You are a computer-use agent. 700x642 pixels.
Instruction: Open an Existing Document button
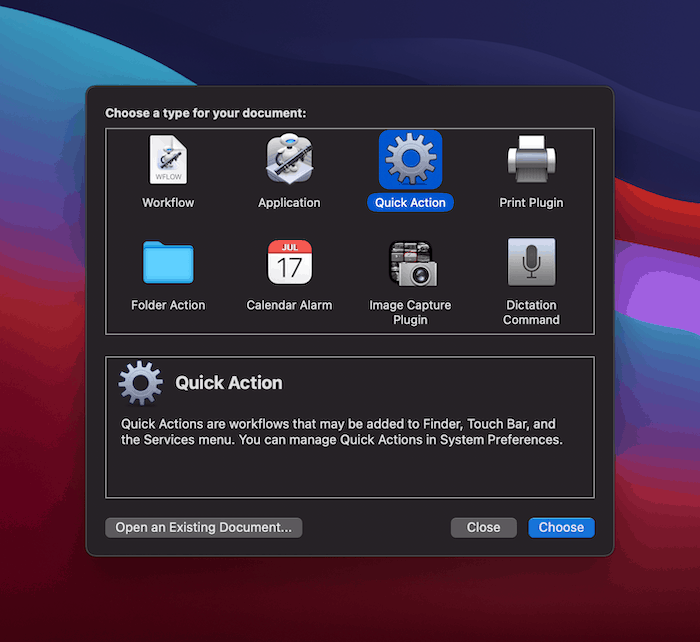[204, 527]
